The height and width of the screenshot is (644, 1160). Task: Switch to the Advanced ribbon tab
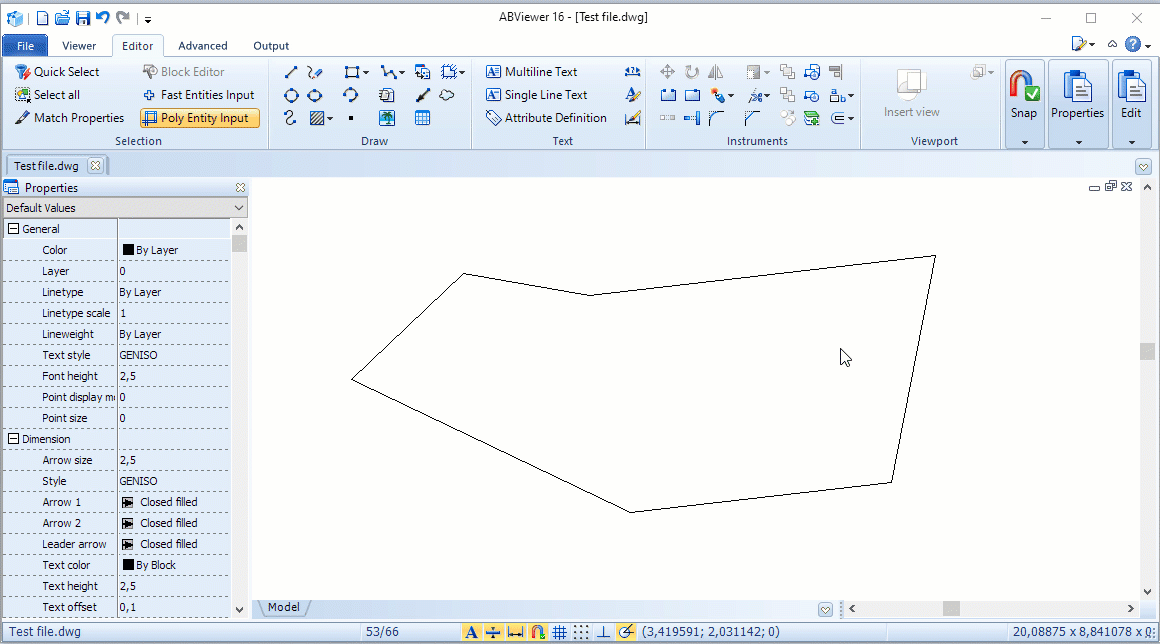pyautogui.click(x=203, y=45)
